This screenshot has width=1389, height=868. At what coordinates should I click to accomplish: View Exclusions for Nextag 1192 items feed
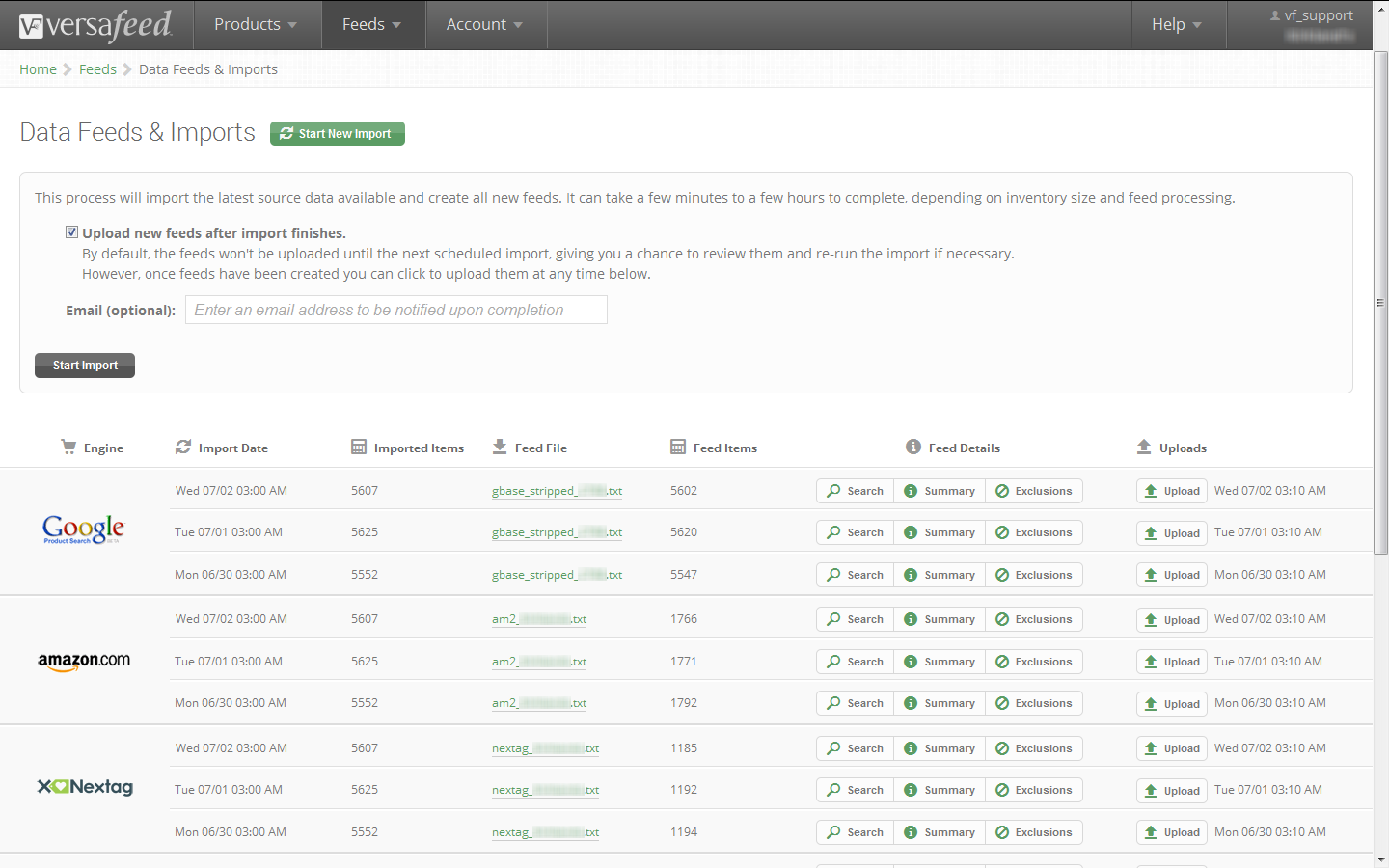coord(1034,790)
